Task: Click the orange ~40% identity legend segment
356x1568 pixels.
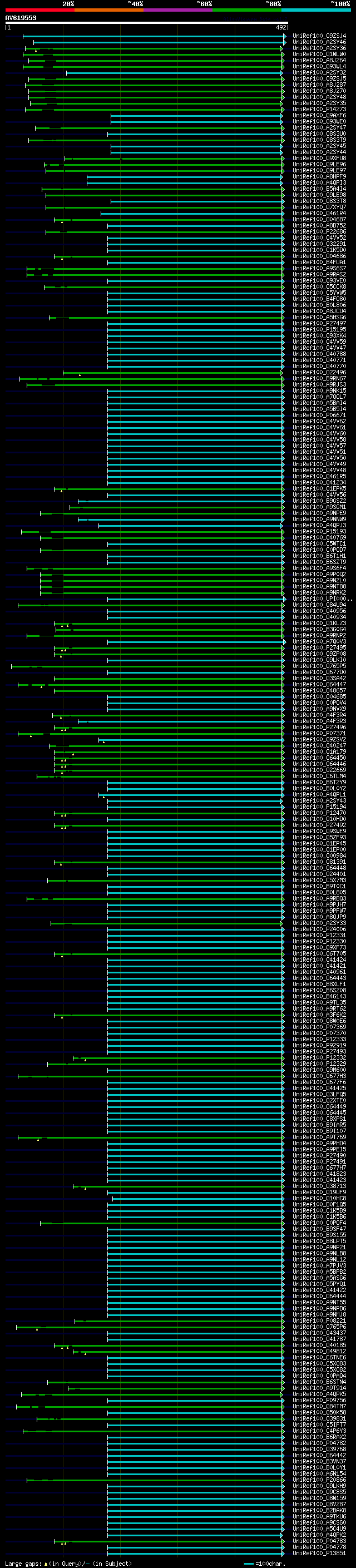Action: pyautogui.click(x=109, y=11)
